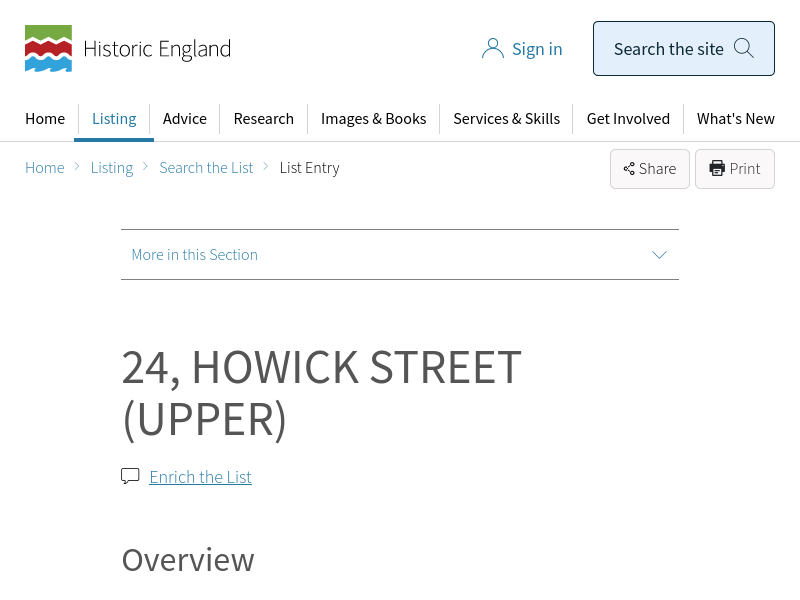Select the Listing navigation tab
Image resolution: width=800 pixels, height=600 pixels.
pyautogui.click(x=114, y=118)
